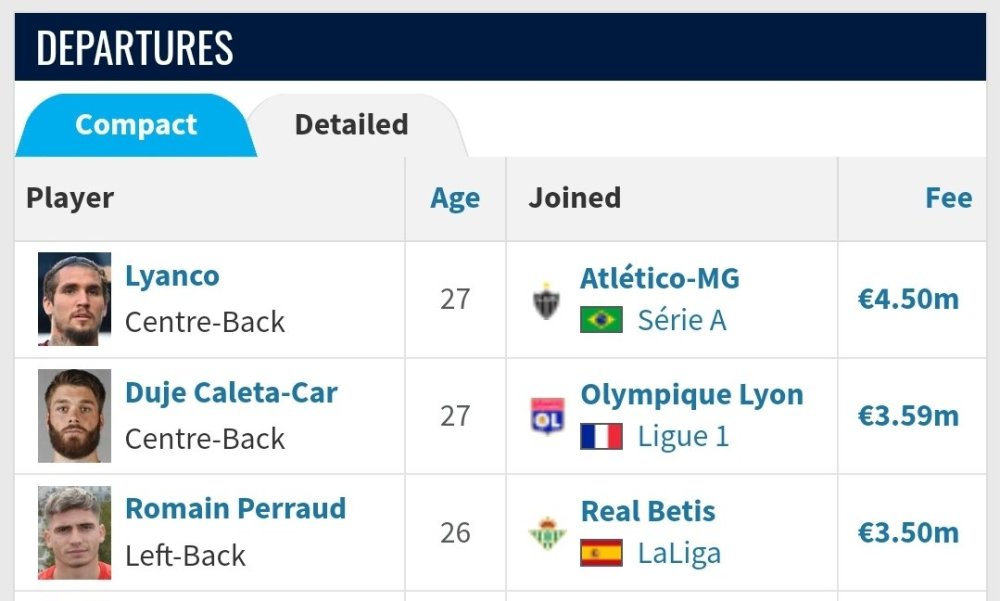Viewport: 1000px width, 601px height.
Task: Click the France flag icon
Action: pos(601,437)
